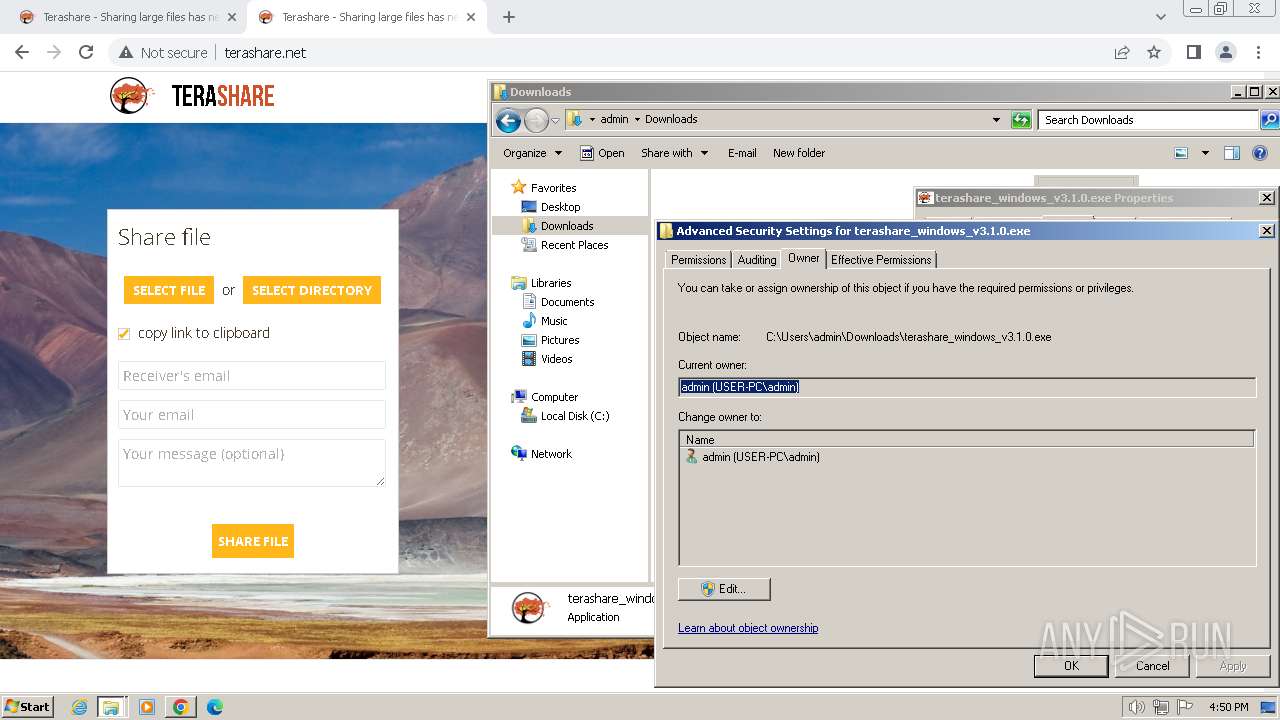The image size is (1280, 720).
Task: Open Pictures library
Action: [x=560, y=340]
